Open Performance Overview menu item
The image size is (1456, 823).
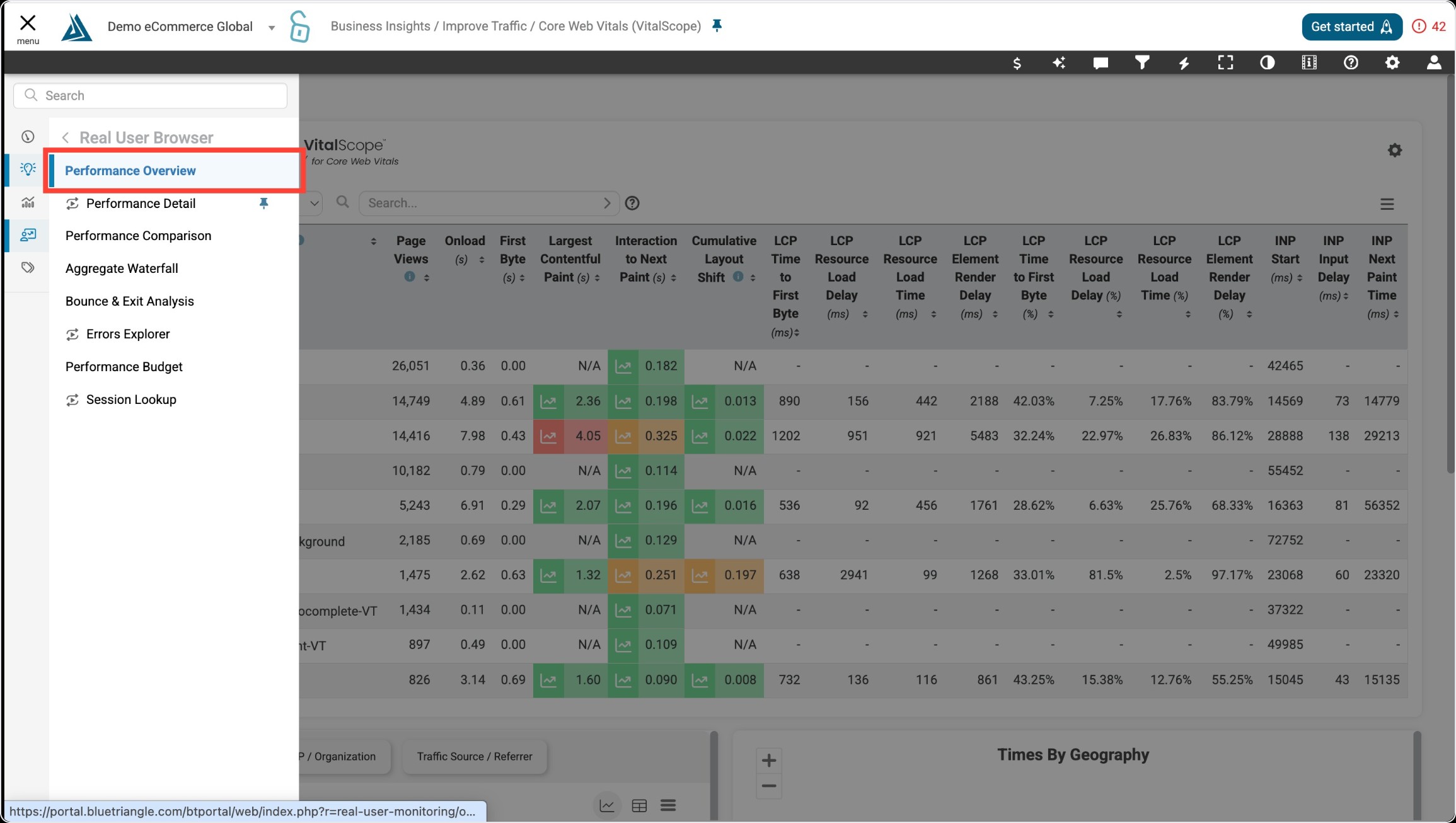click(174, 171)
